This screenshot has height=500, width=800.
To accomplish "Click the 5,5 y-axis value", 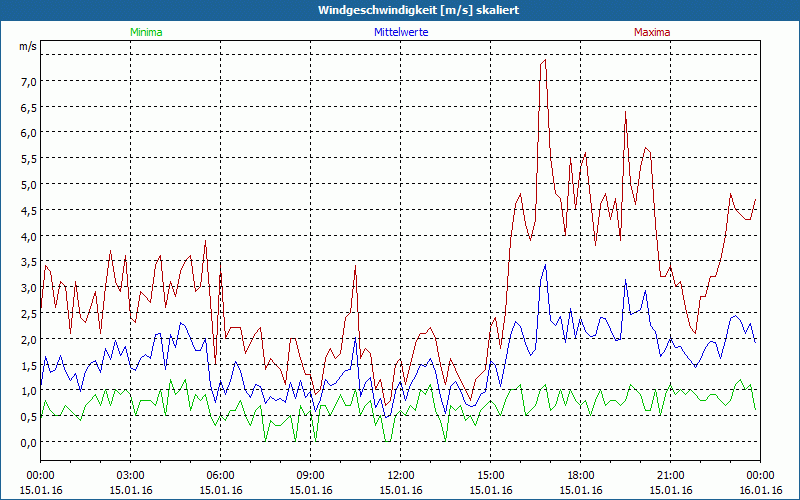I will [x=28, y=159].
